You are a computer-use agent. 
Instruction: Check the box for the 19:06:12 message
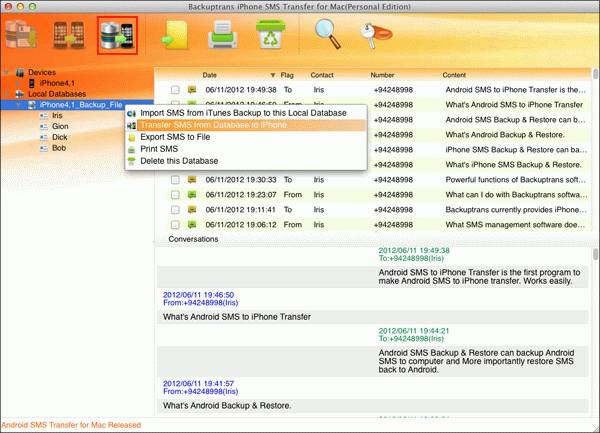click(175, 225)
